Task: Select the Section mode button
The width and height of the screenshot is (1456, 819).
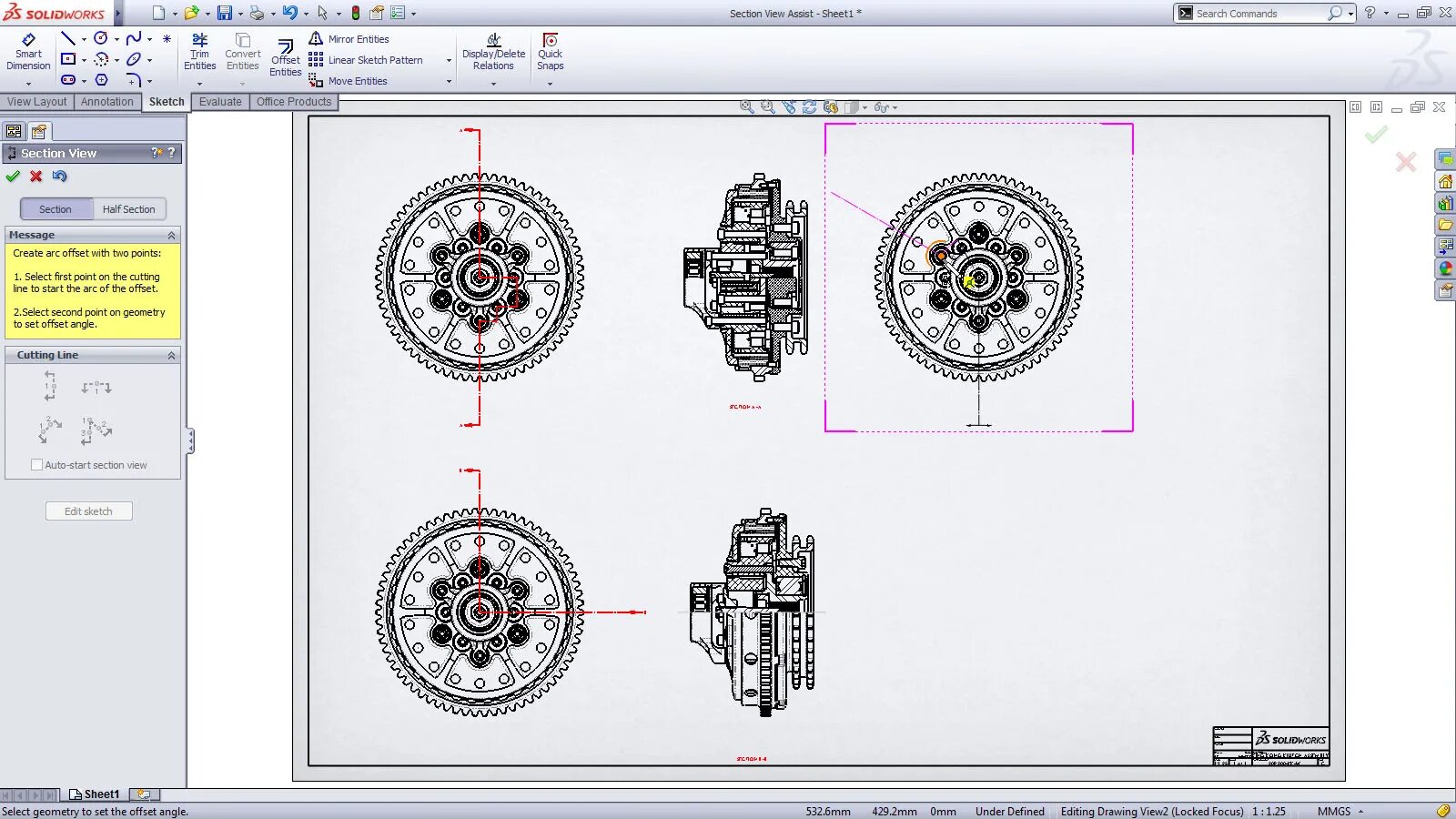Action: point(56,208)
